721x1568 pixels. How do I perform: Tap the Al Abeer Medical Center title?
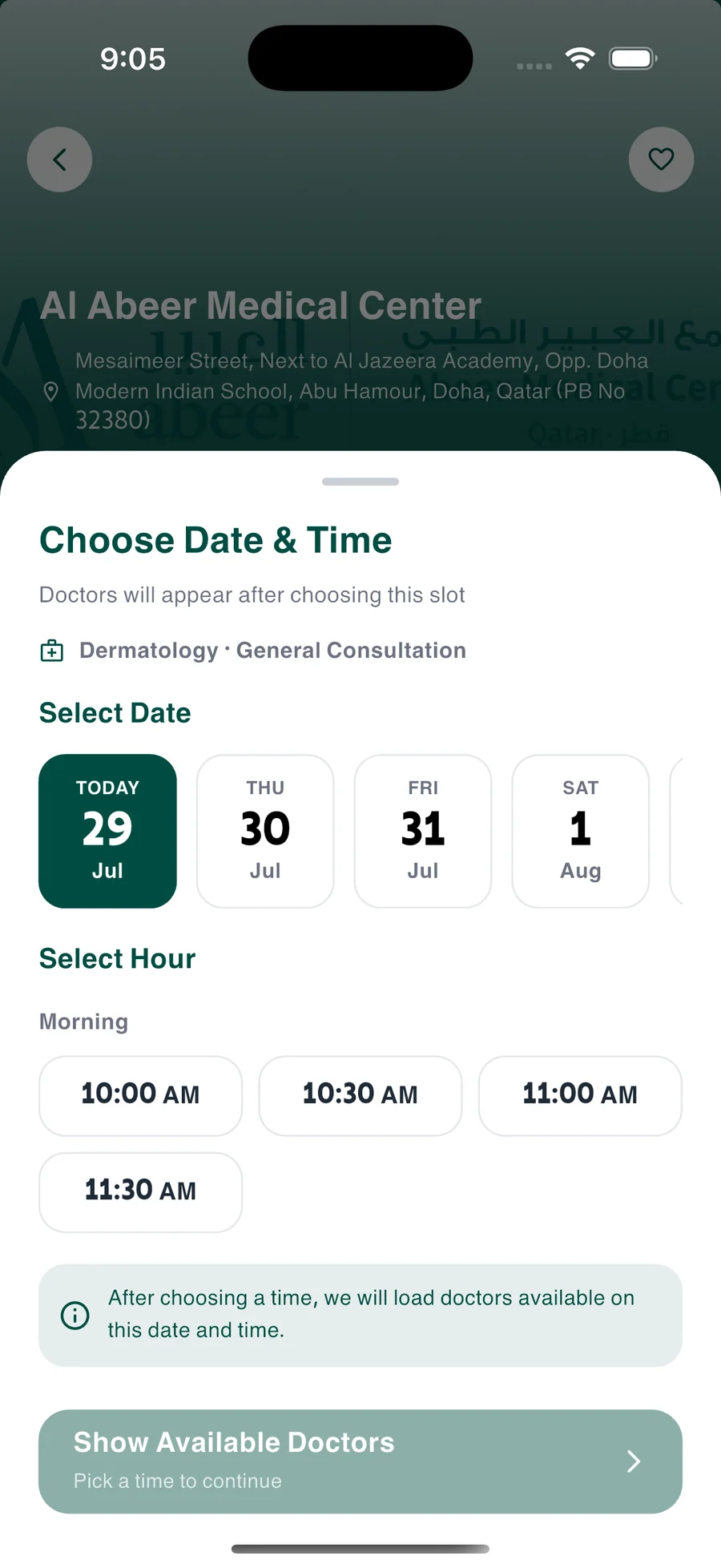260,305
